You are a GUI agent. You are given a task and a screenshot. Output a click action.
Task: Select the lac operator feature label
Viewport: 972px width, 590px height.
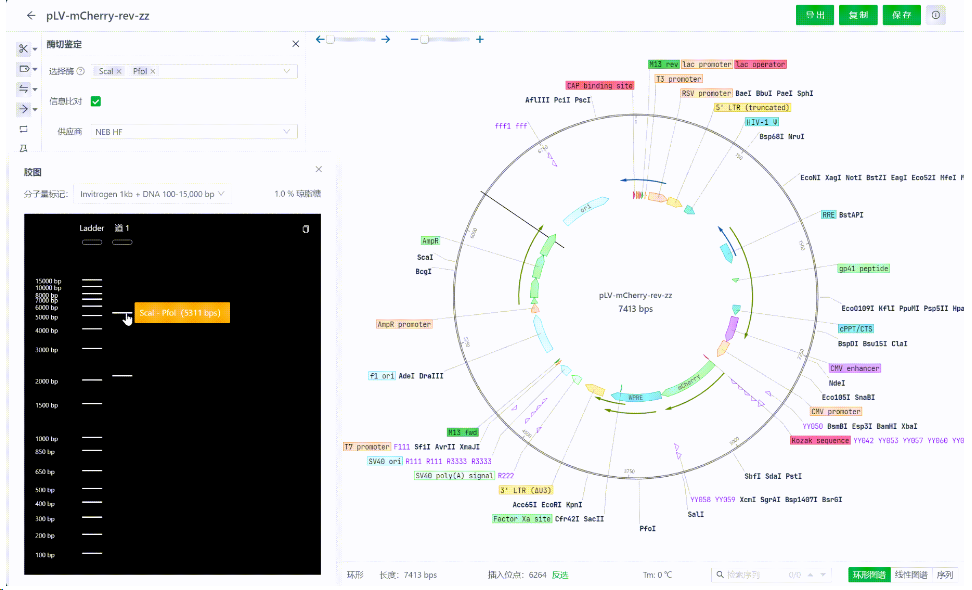pos(761,64)
